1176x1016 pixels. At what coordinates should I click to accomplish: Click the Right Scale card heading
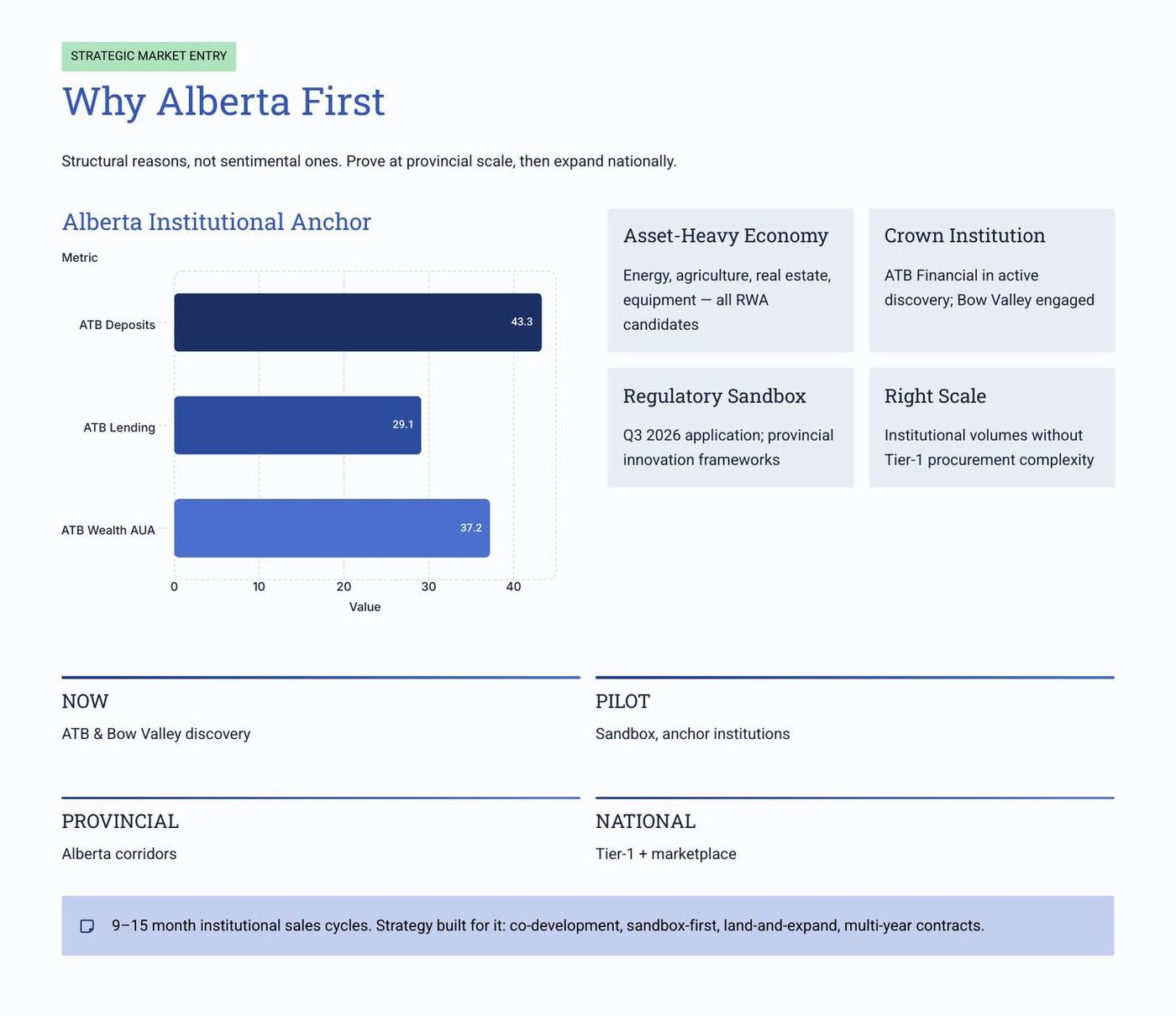click(x=936, y=396)
